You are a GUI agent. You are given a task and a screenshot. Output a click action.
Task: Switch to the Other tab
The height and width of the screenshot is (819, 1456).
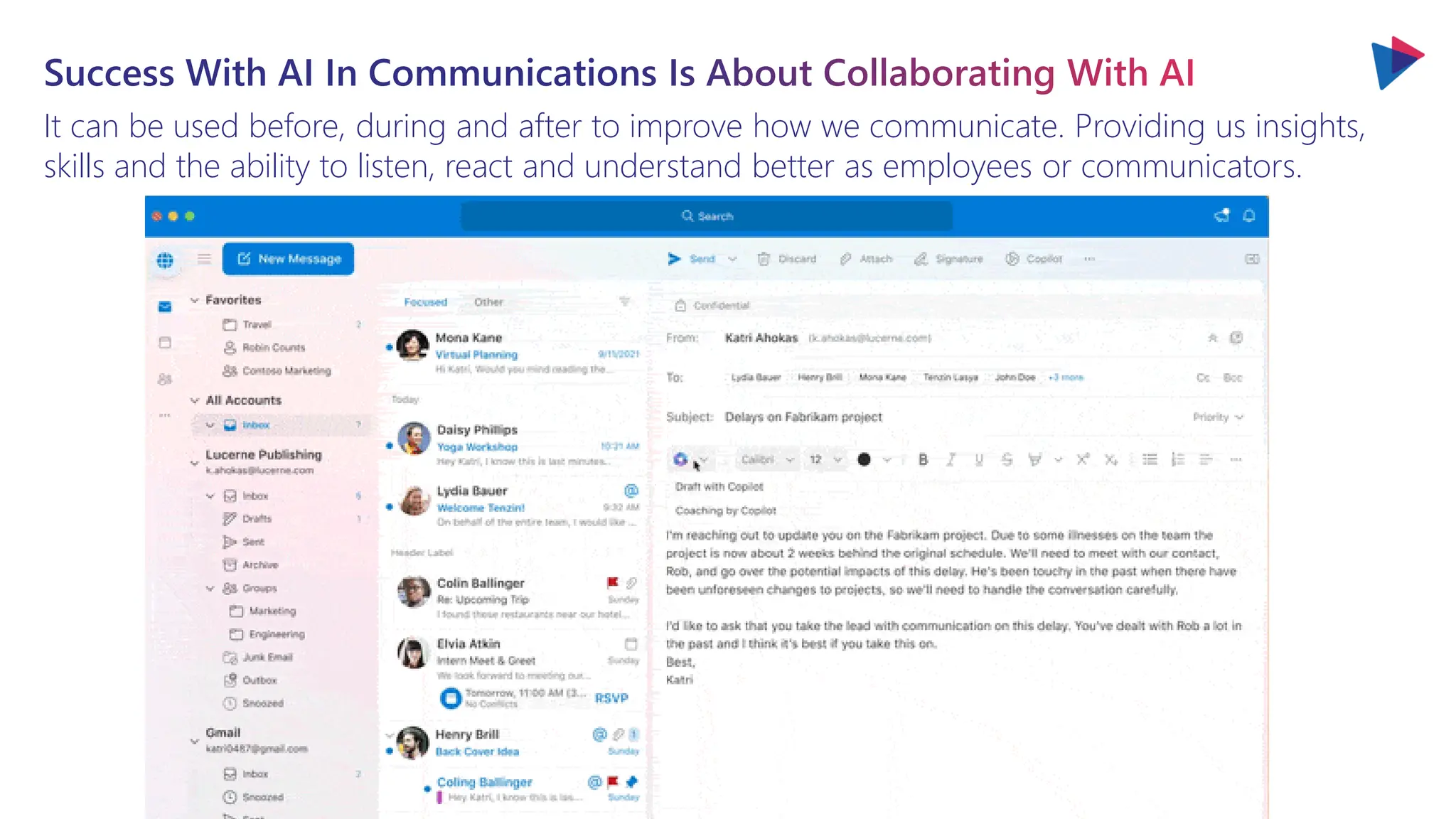(488, 302)
